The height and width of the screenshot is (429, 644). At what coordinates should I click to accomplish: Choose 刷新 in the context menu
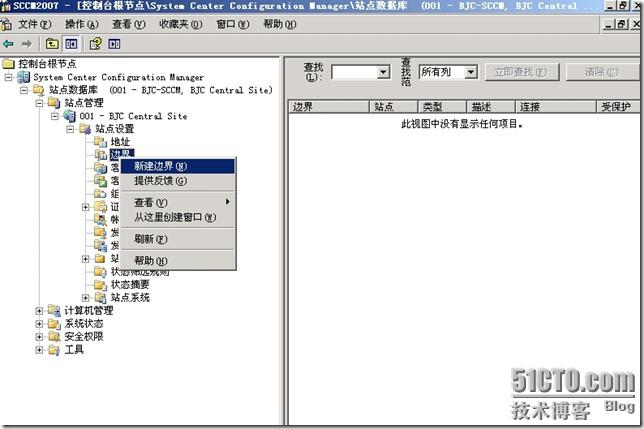click(x=178, y=239)
